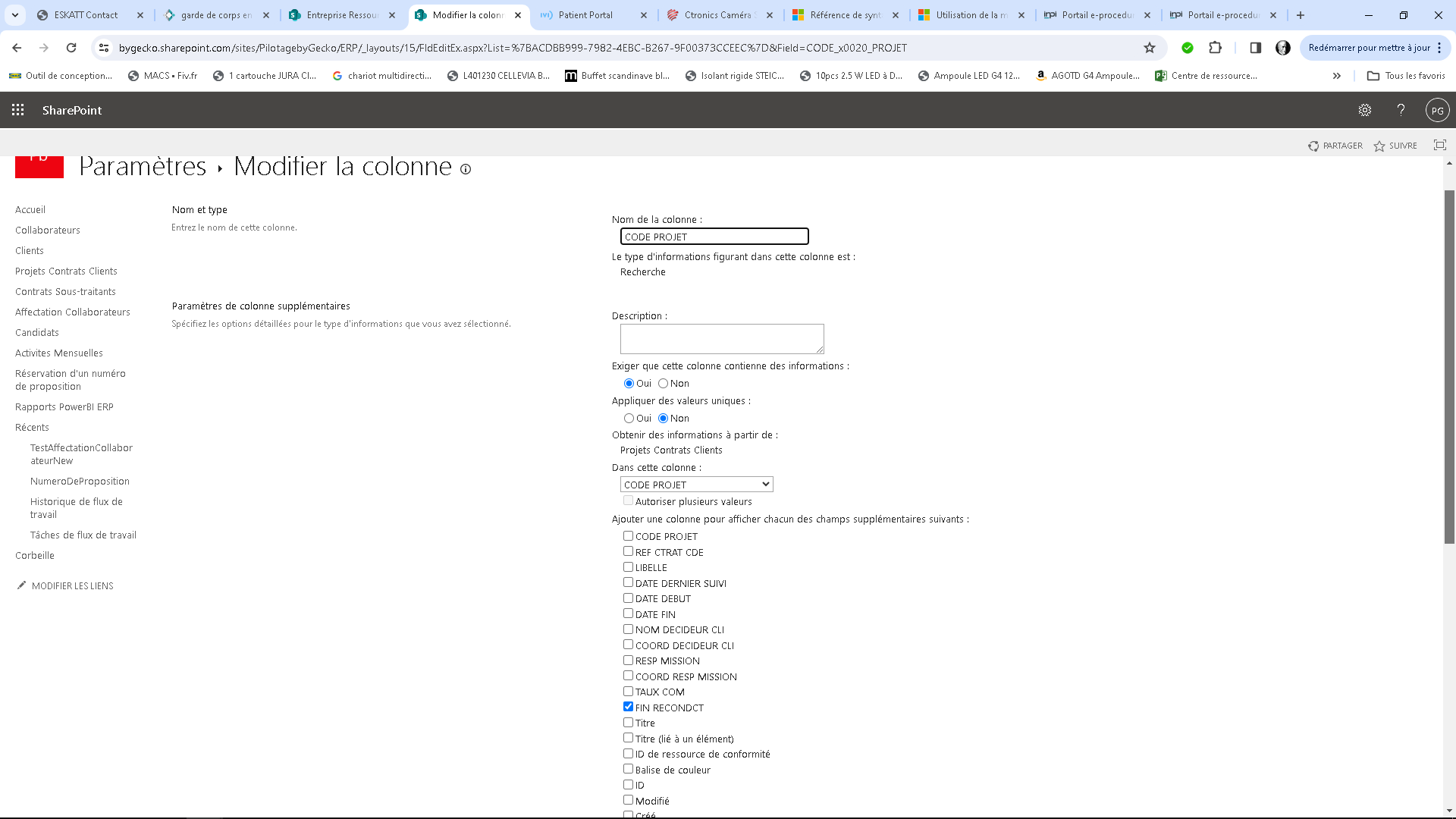Click the info icon beside Modifier la colonne

[x=466, y=169]
